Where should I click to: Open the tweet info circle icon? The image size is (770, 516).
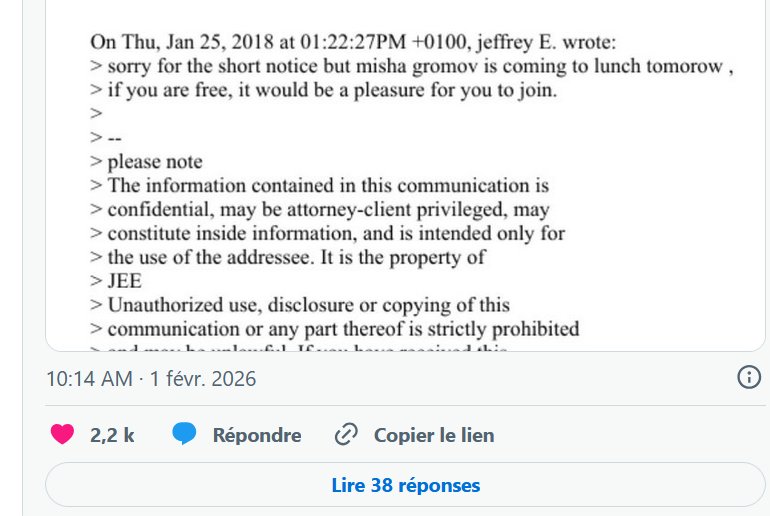(749, 379)
